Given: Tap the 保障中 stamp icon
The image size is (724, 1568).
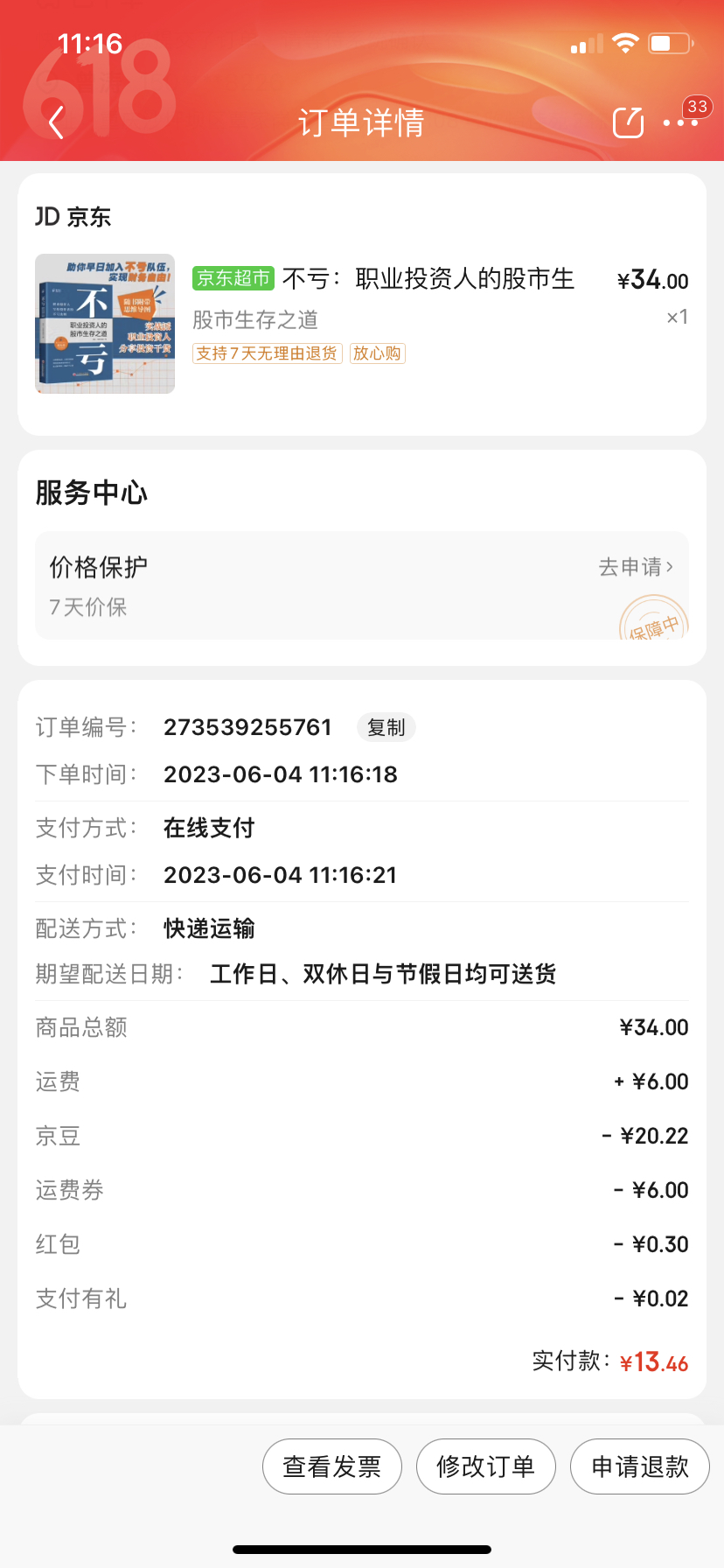Looking at the screenshot, I should pos(653,620).
